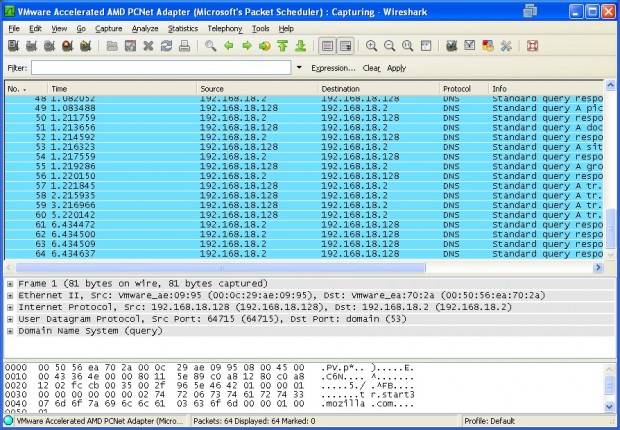Select packet 58 at time 2.215935
The width and height of the screenshot is (620, 430).
[x=304, y=195]
